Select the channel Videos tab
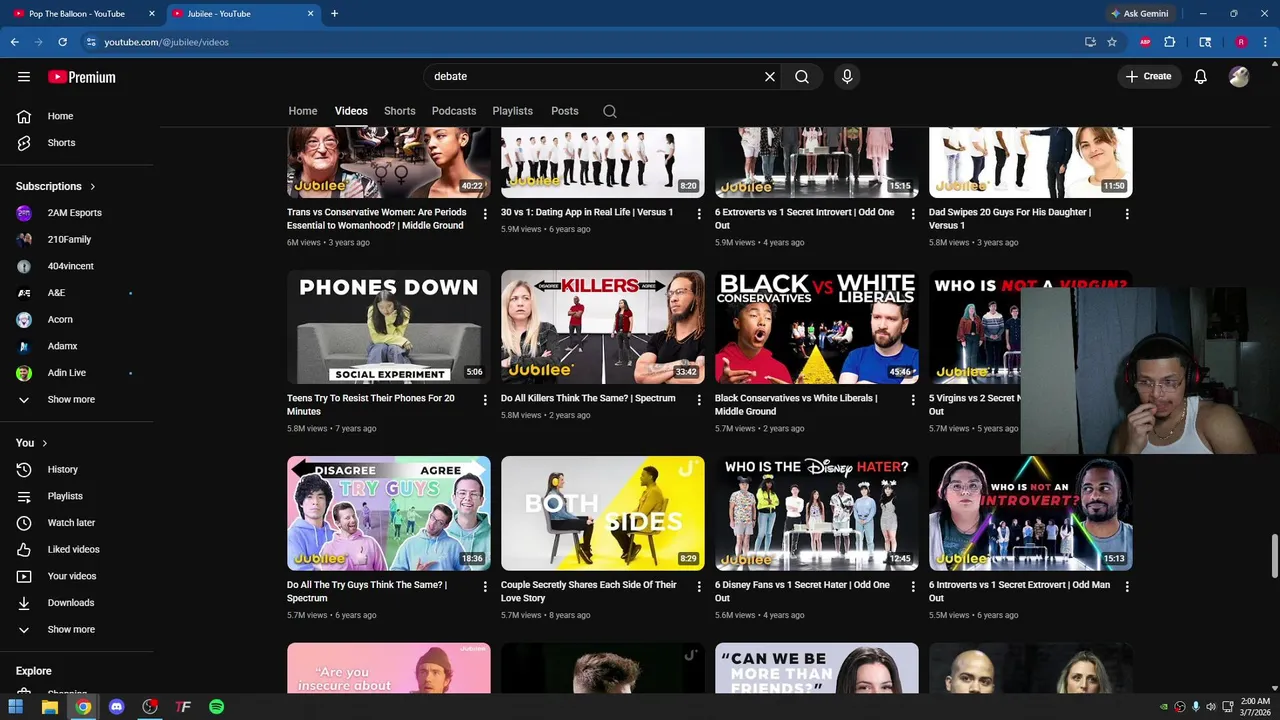This screenshot has height=720, width=1280. (x=351, y=111)
